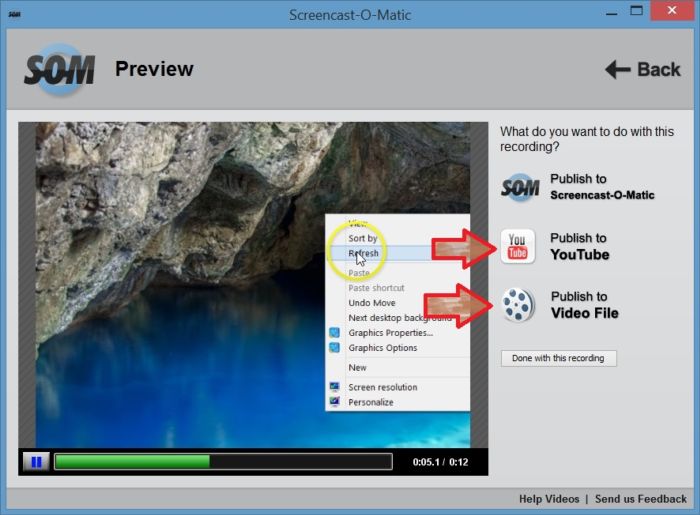Click the YouTube icon
This screenshot has height=515, width=700.
517,246
